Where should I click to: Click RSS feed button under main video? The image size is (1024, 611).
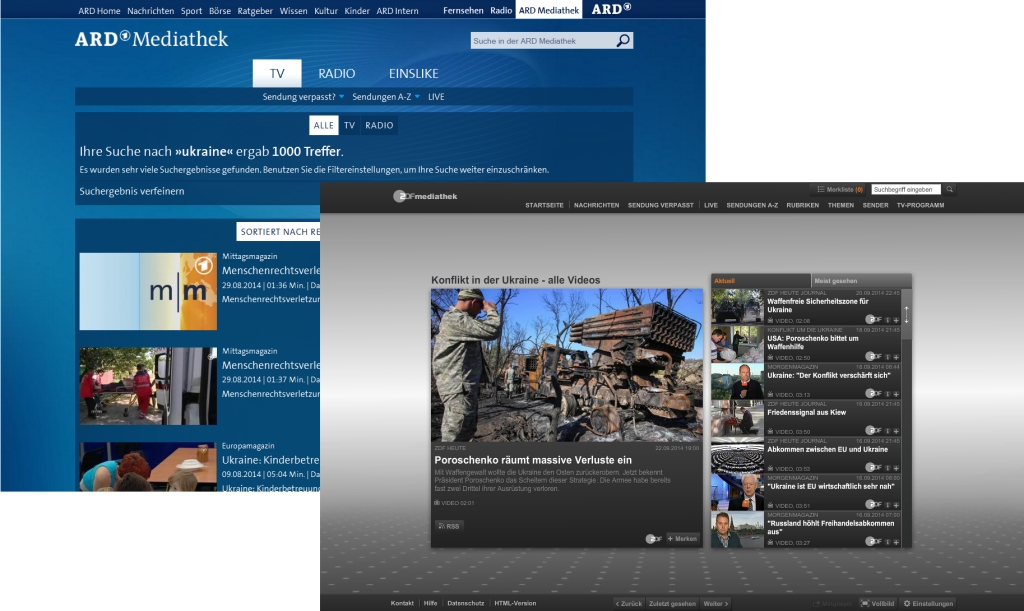click(x=449, y=525)
